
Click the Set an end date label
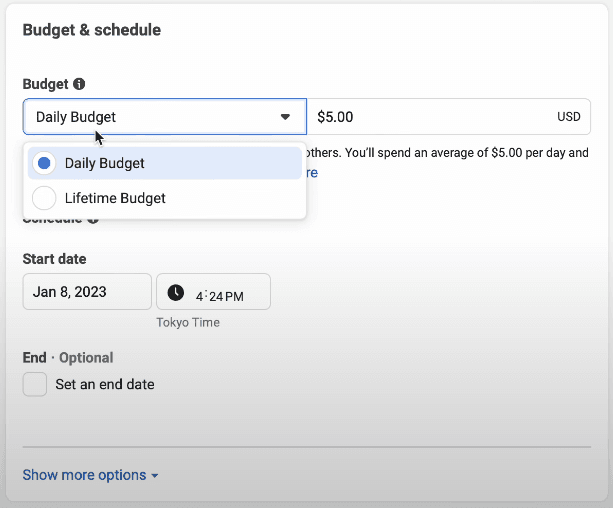105,384
